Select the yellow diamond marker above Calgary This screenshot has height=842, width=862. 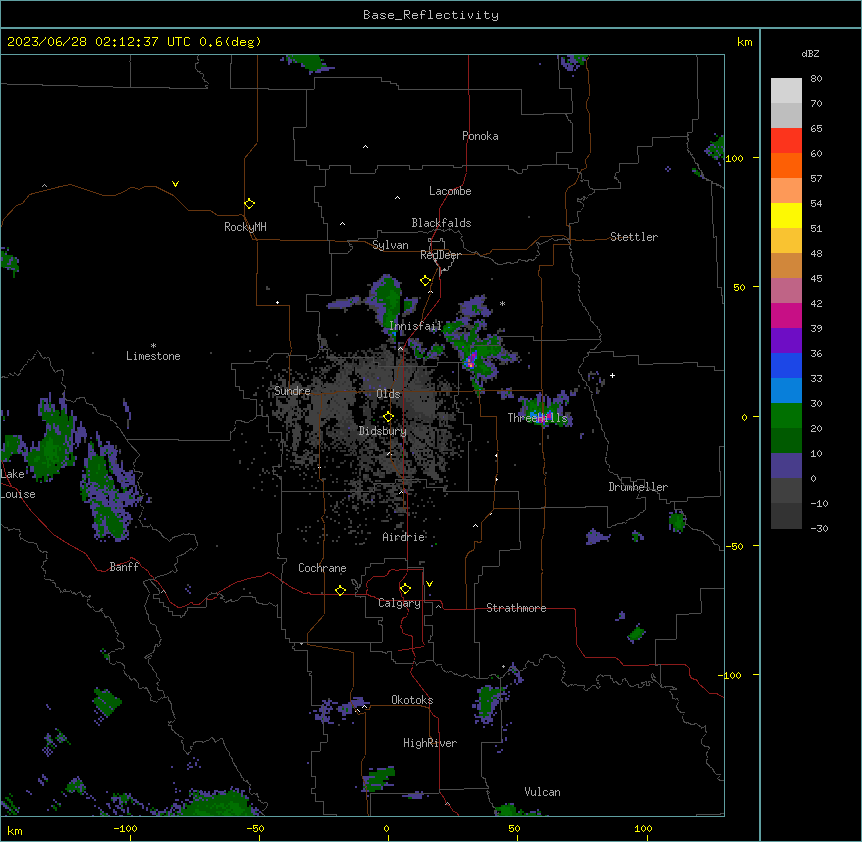pyautogui.click(x=405, y=589)
